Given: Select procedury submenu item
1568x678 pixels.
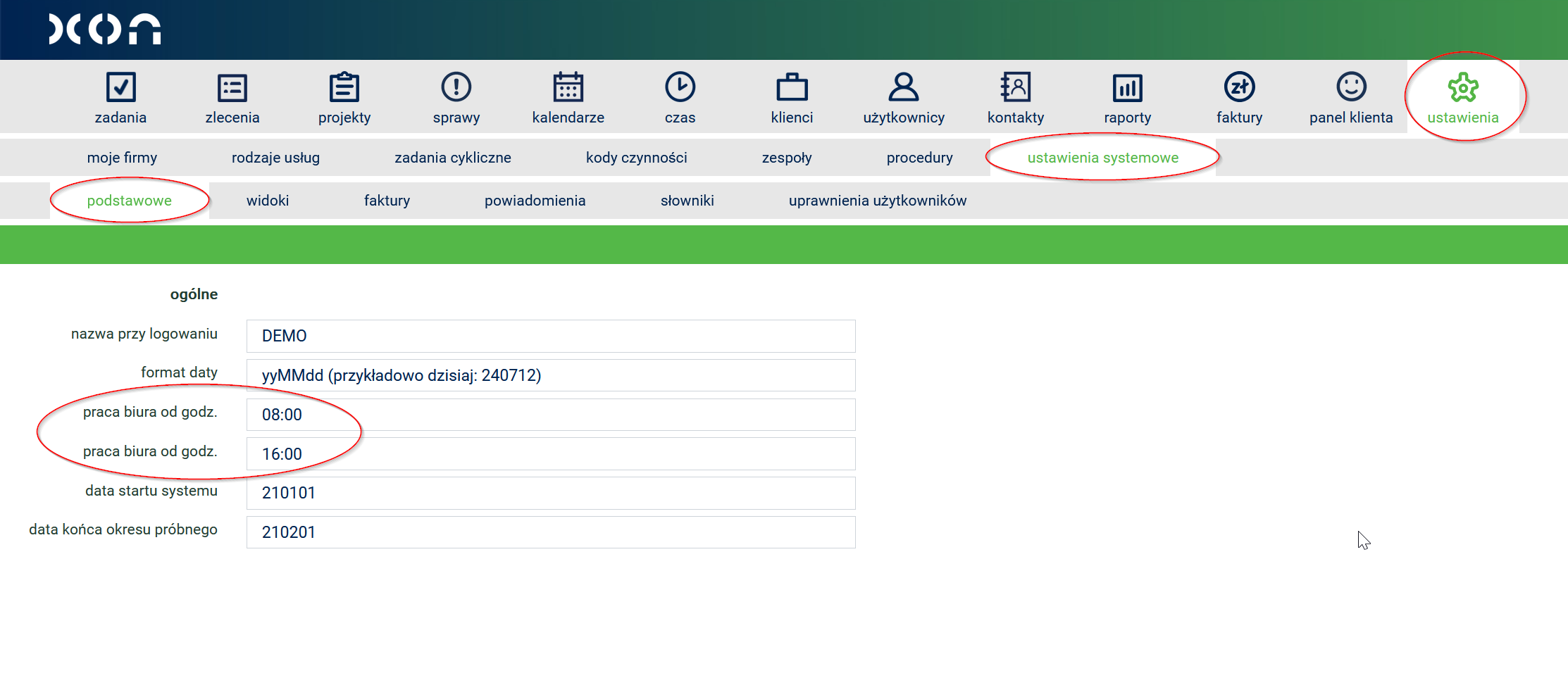Looking at the screenshot, I should click(920, 158).
